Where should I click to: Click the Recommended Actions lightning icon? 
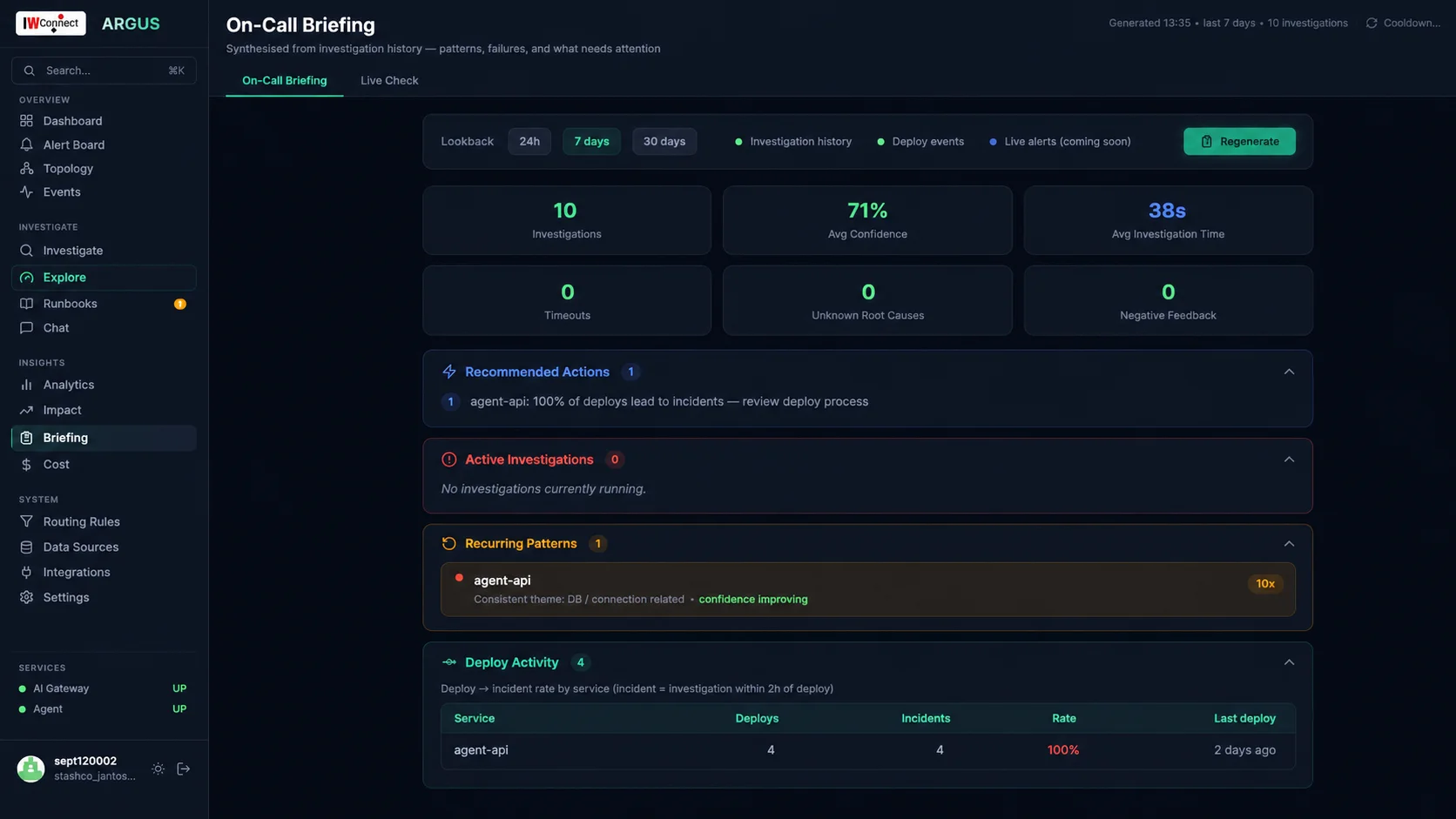pyautogui.click(x=449, y=372)
